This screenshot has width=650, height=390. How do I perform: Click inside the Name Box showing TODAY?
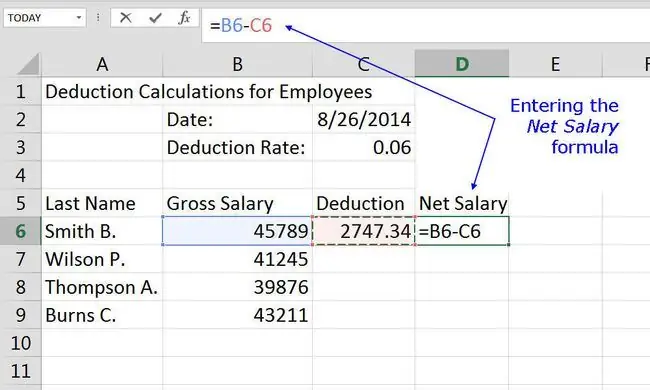point(39,18)
